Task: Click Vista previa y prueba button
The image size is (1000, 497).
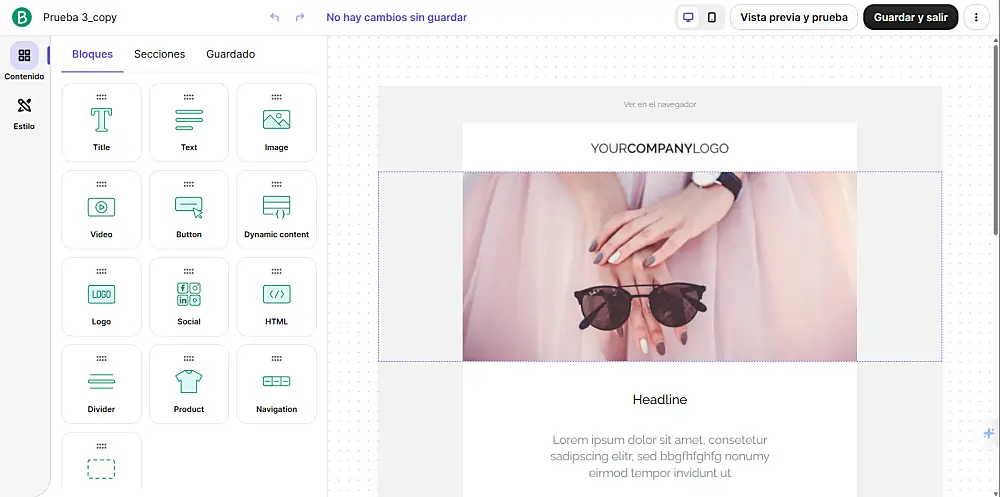Action: click(x=793, y=17)
